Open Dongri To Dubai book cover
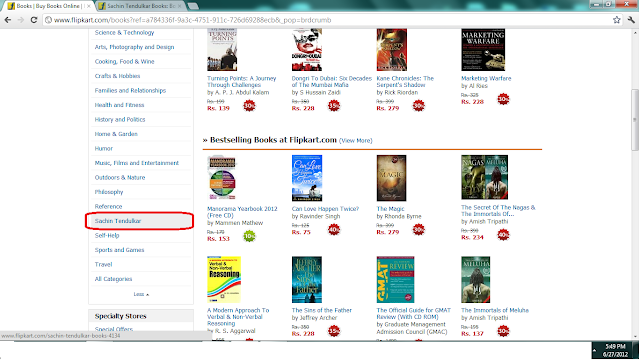Image resolution: width=640 pixels, height=361 pixels. coord(307,49)
